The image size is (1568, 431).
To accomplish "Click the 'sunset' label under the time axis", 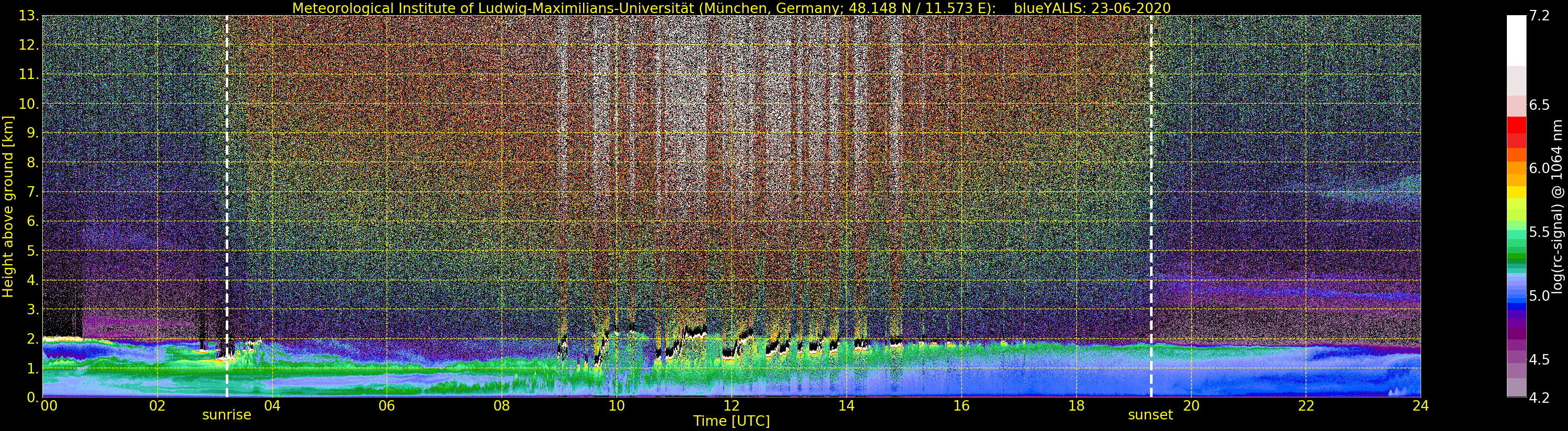I will coord(1151,415).
